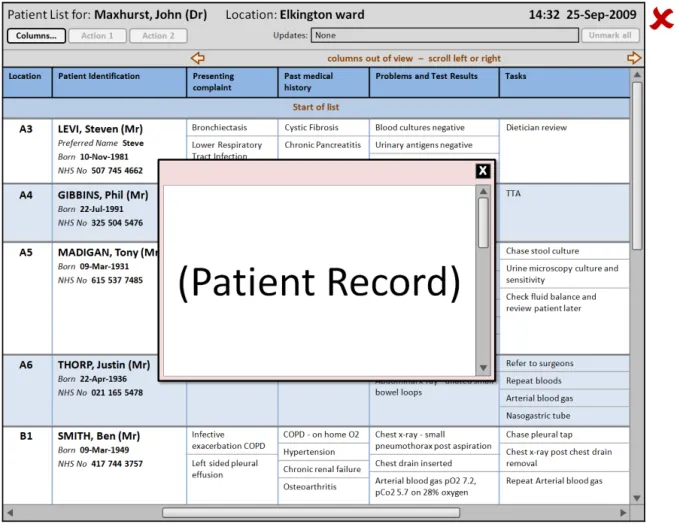Click the red X close icon
Image resolution: width=677 pixels, height=524 pixels.
661,18
